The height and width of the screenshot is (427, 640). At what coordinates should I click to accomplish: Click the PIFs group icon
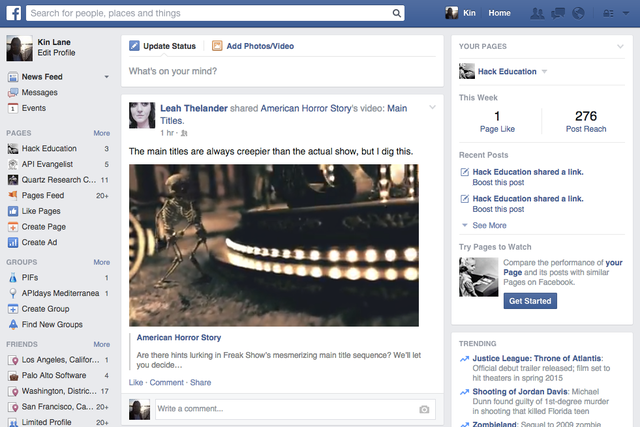pos(13,278)
